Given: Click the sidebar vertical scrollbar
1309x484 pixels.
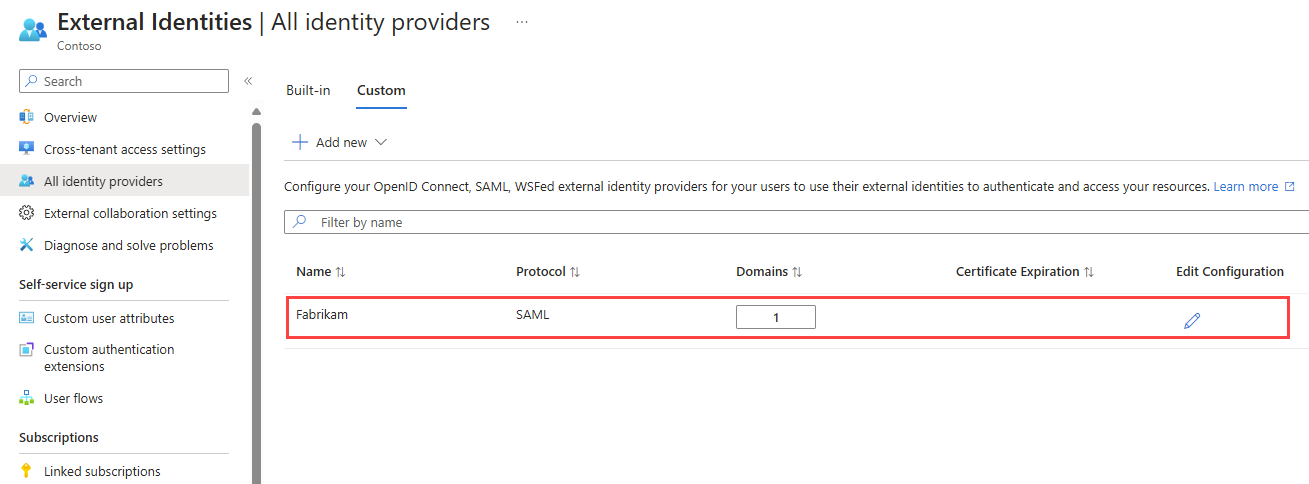Looking at the screenshot, I should [256, 300].
